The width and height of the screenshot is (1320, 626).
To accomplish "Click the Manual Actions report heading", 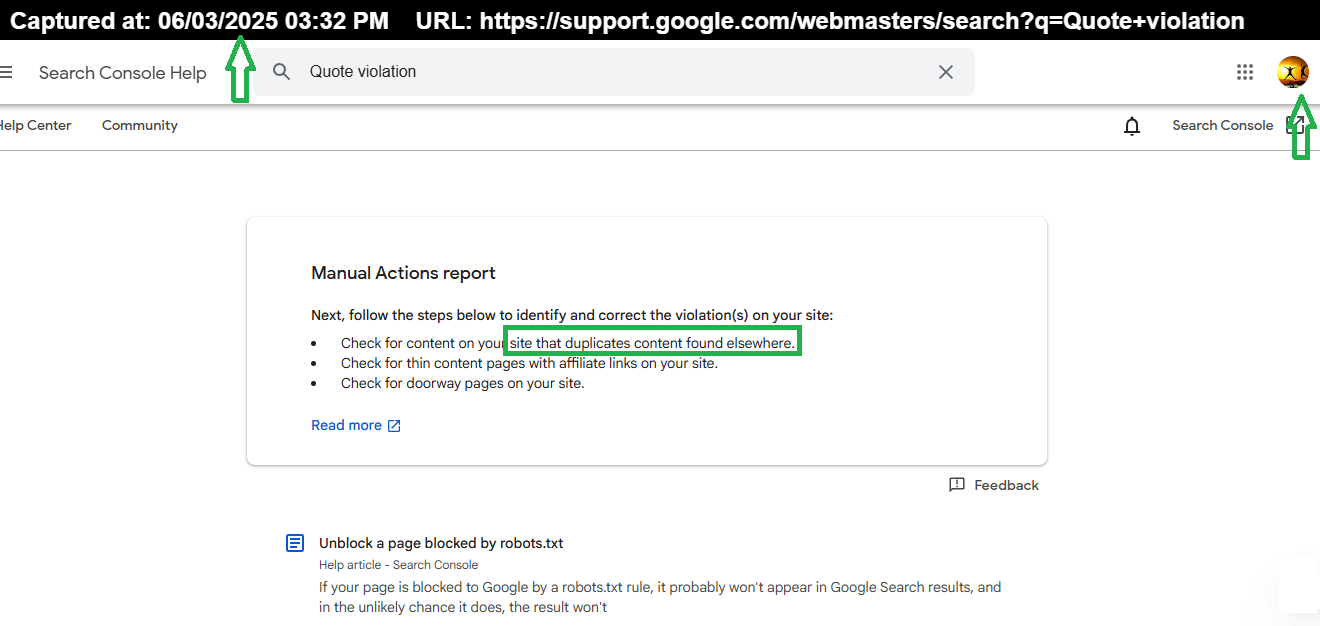I will pos(403,273).
